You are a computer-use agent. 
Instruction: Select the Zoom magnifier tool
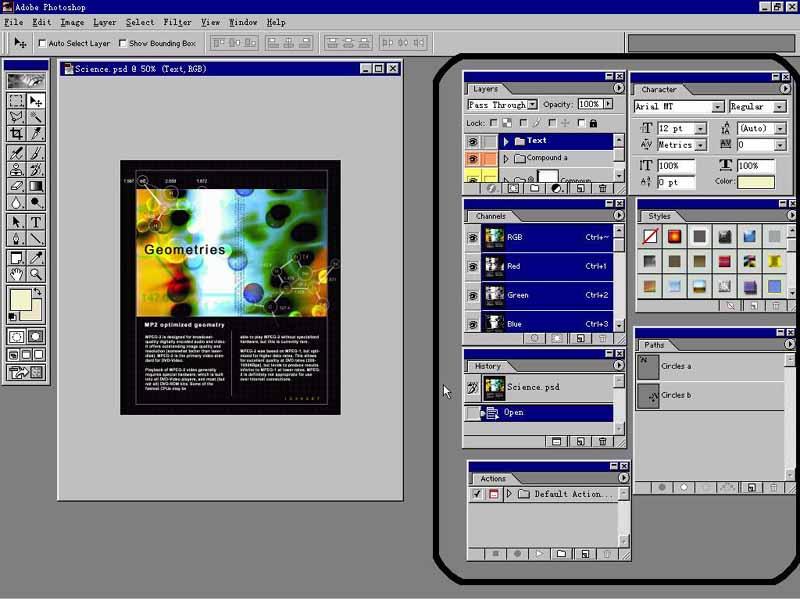[36, 274]
